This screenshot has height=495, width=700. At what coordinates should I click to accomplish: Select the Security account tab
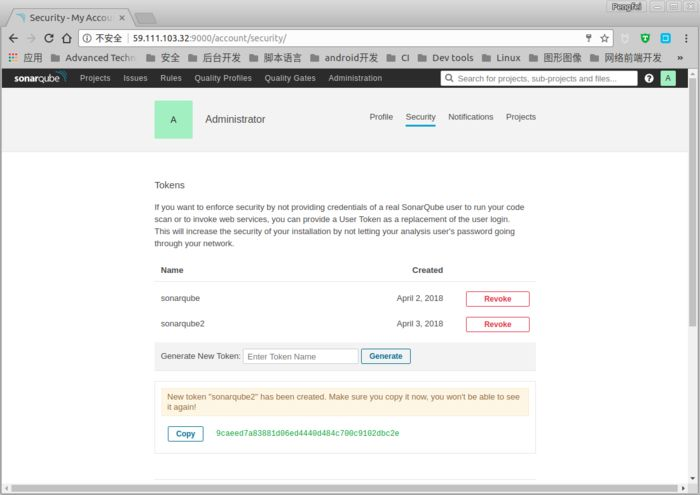(421, 117)
